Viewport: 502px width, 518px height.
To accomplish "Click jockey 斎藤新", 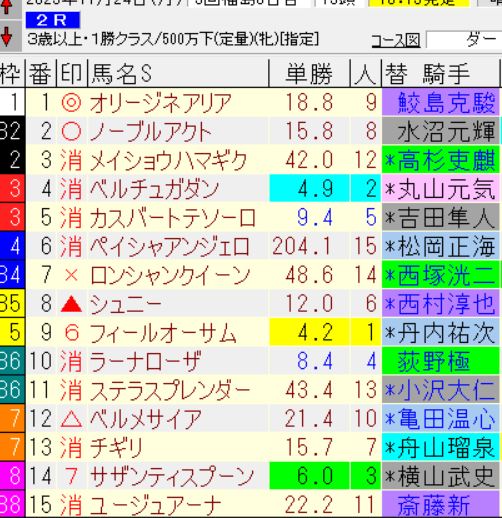I will 434,506.
